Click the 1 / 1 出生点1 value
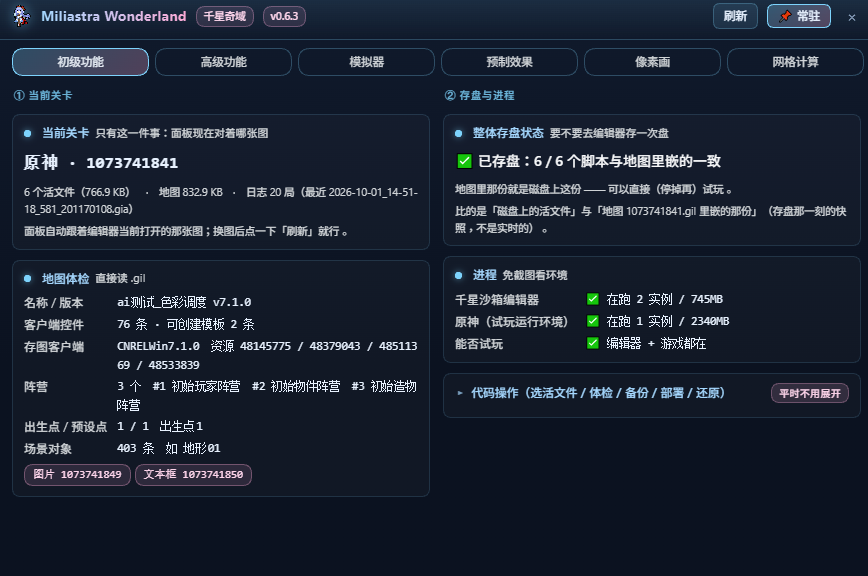 (x=160, y=427)
